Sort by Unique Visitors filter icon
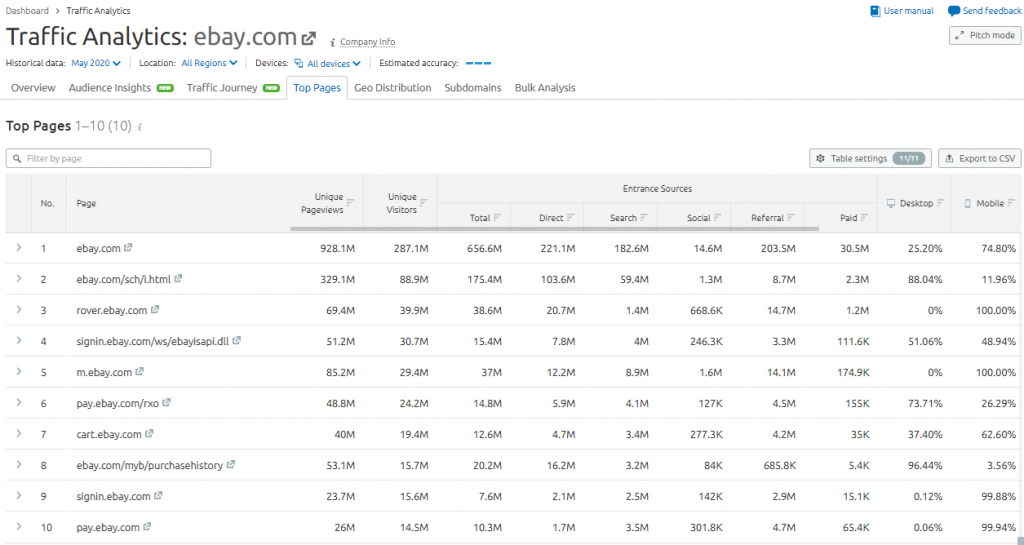The width and height of the screenshot is (1024, 545). pos(424,202)
